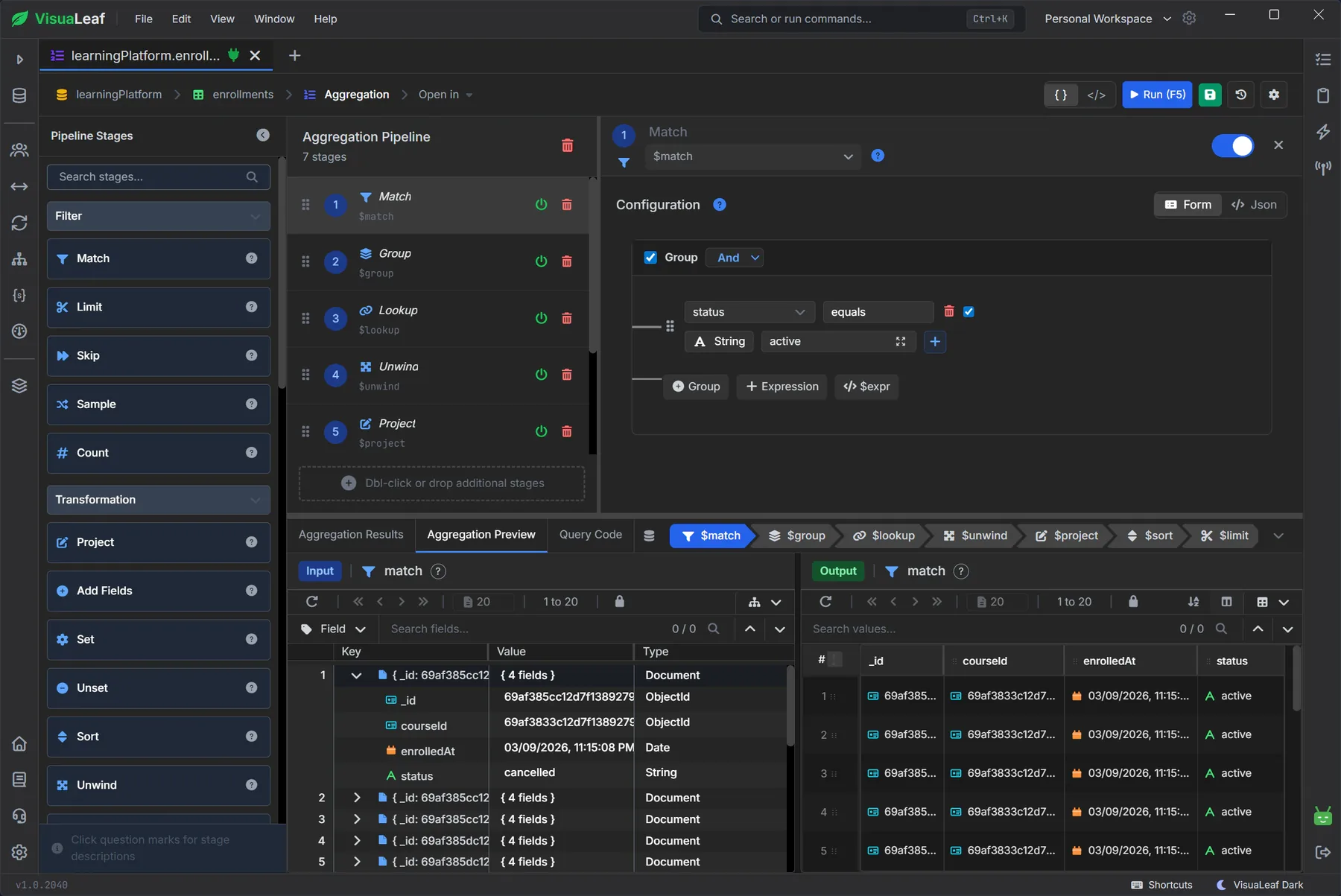The height and width of the screenshot is (896, 1341).
Task: Delete the Lookup stage with its trash icon
Action: pos(567,318)
